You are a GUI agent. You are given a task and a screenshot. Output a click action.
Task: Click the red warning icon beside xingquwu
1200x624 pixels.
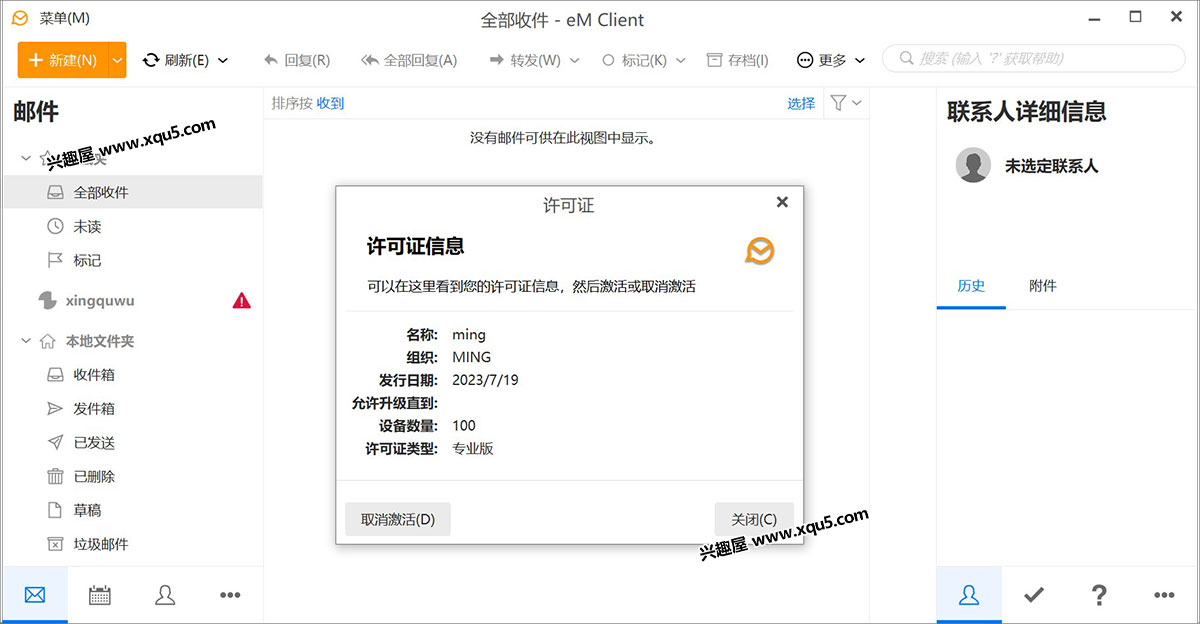click(x=242, y=300)
